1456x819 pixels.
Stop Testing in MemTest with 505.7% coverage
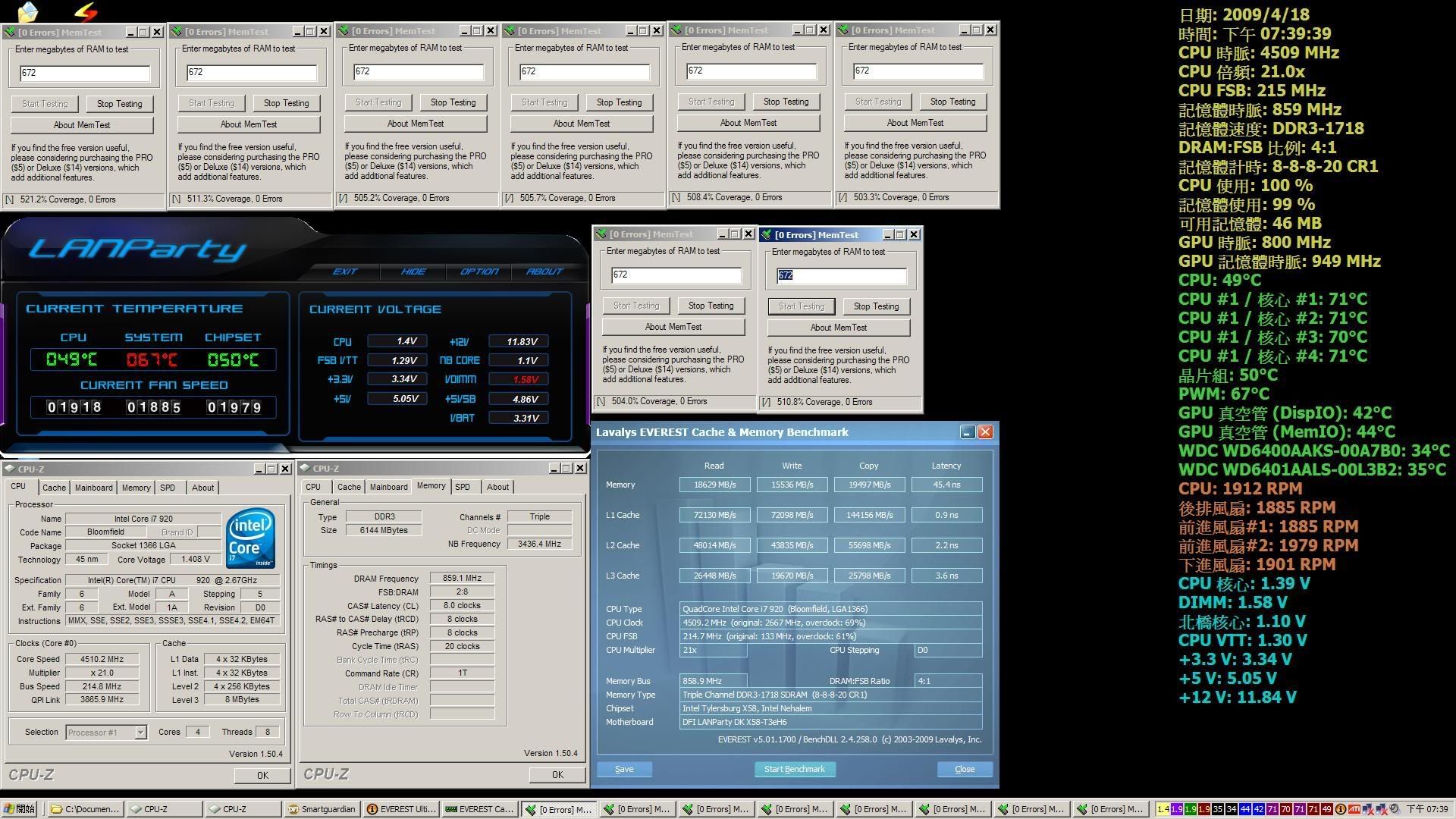[619, 102]
